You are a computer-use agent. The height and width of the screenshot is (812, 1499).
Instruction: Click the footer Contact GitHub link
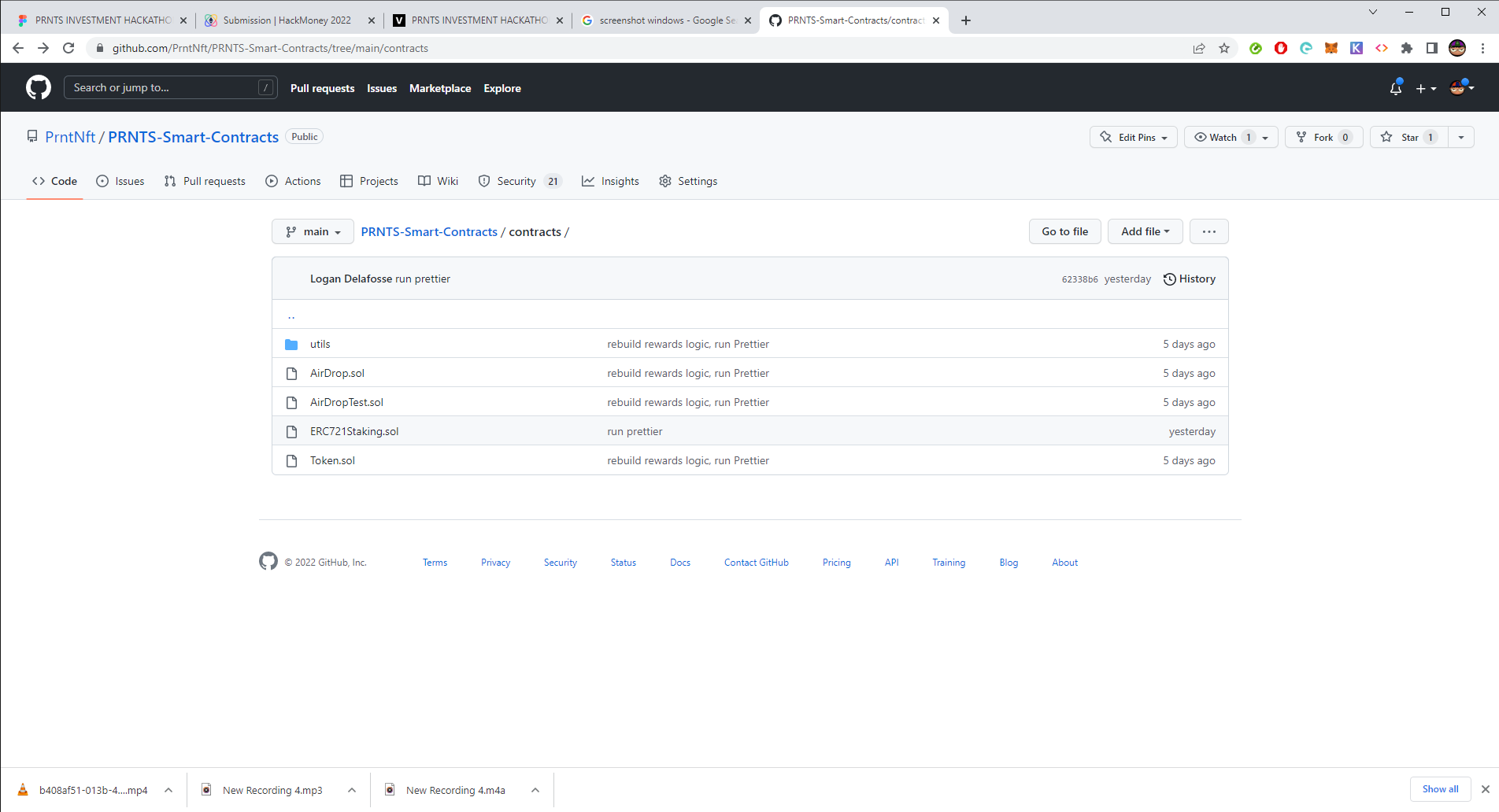pyautogui.click(x=756, y=563)
